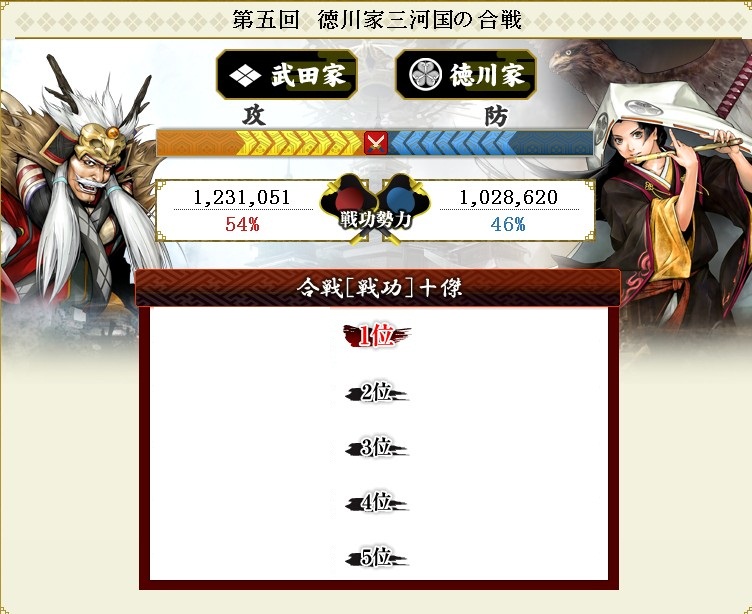The height and width of the screenshot is (614, 752).
Task: Select the 4位 rank brushstroke badge
Action: tap(376, 503)
